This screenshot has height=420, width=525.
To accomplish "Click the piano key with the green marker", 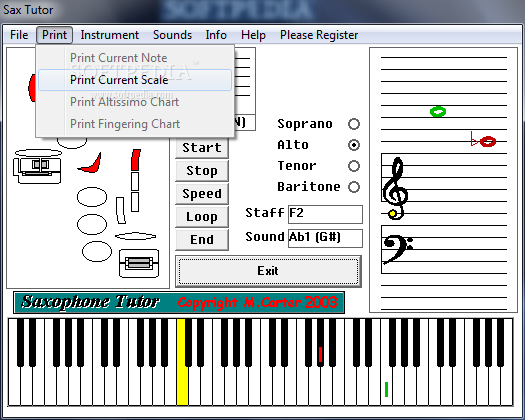I will (386, 385).
